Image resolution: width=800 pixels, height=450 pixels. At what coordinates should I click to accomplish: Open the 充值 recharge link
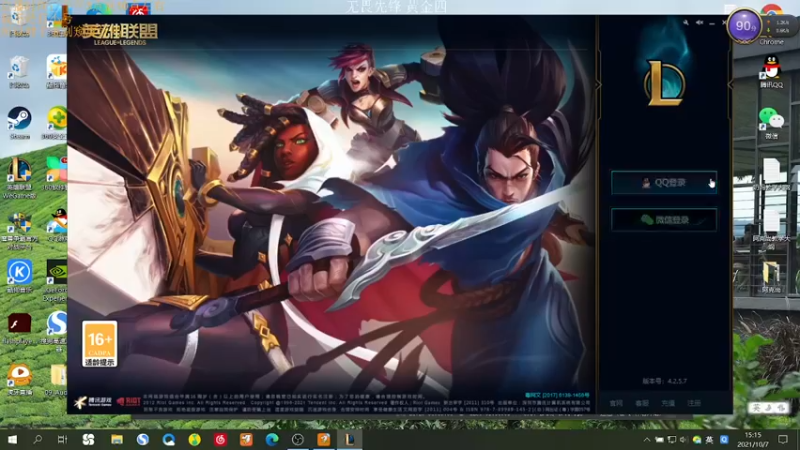(x=668, y=403)
